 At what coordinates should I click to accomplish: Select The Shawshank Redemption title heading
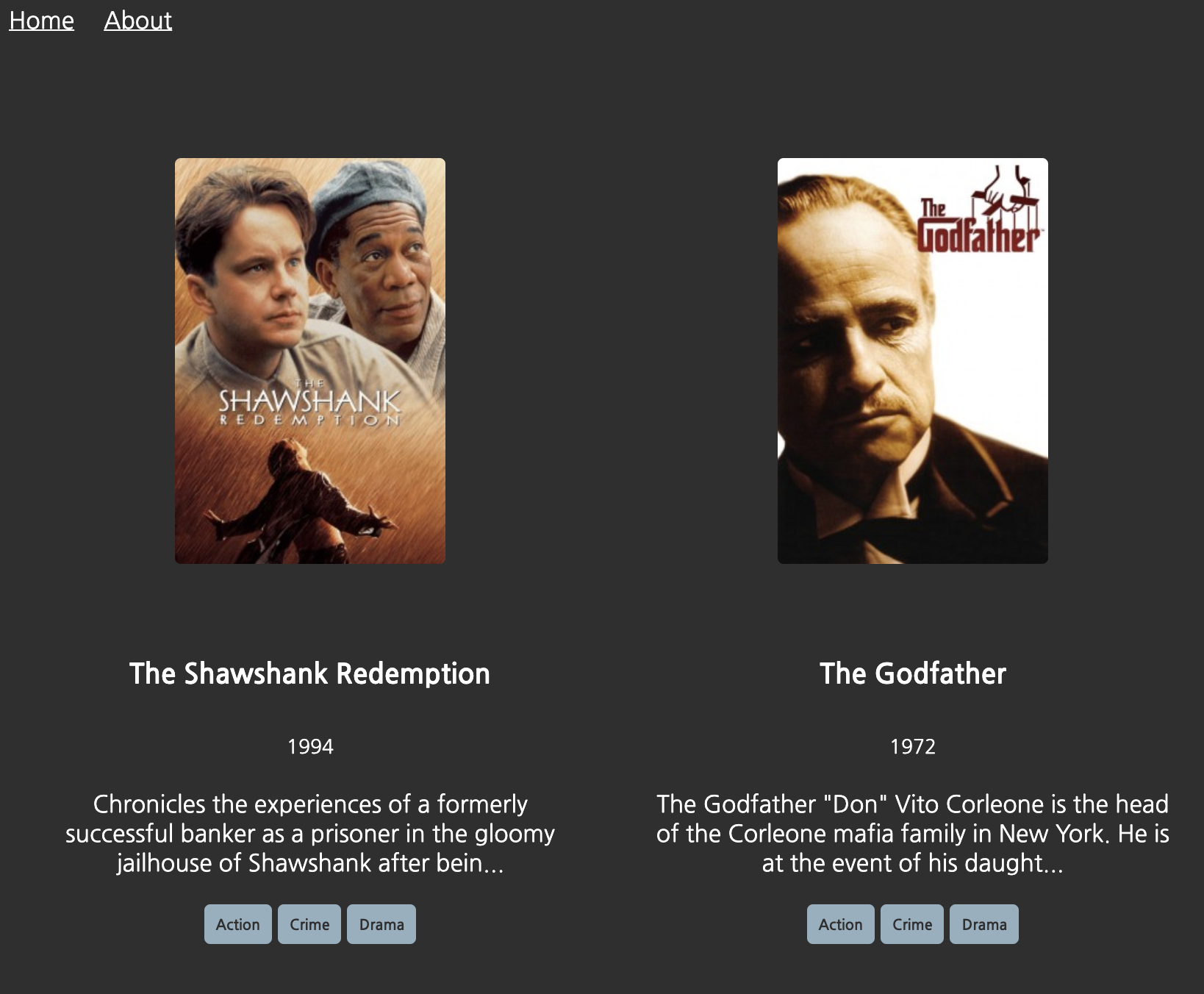[309, 673]
